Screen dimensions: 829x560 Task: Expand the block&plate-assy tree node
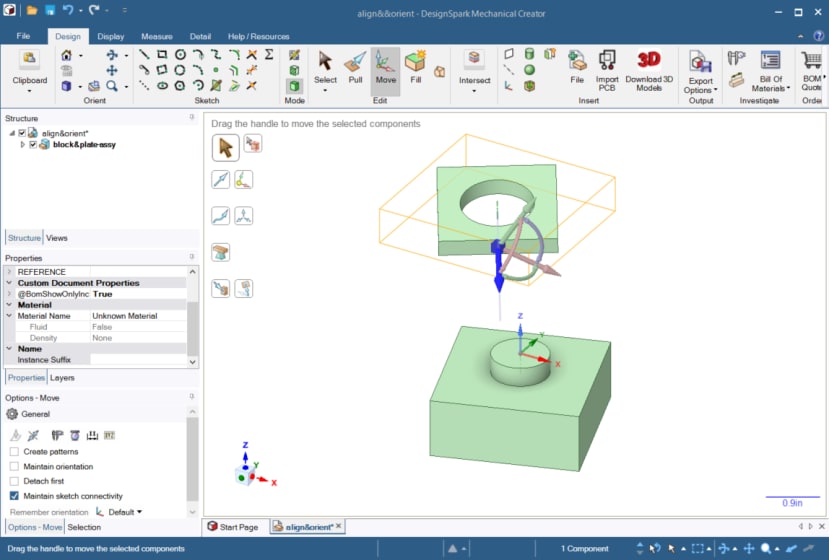(x=22, y=144)
